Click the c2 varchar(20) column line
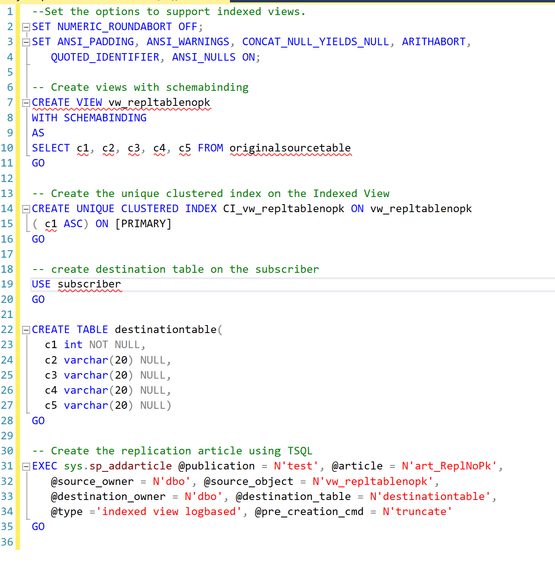 click(107, 360)
